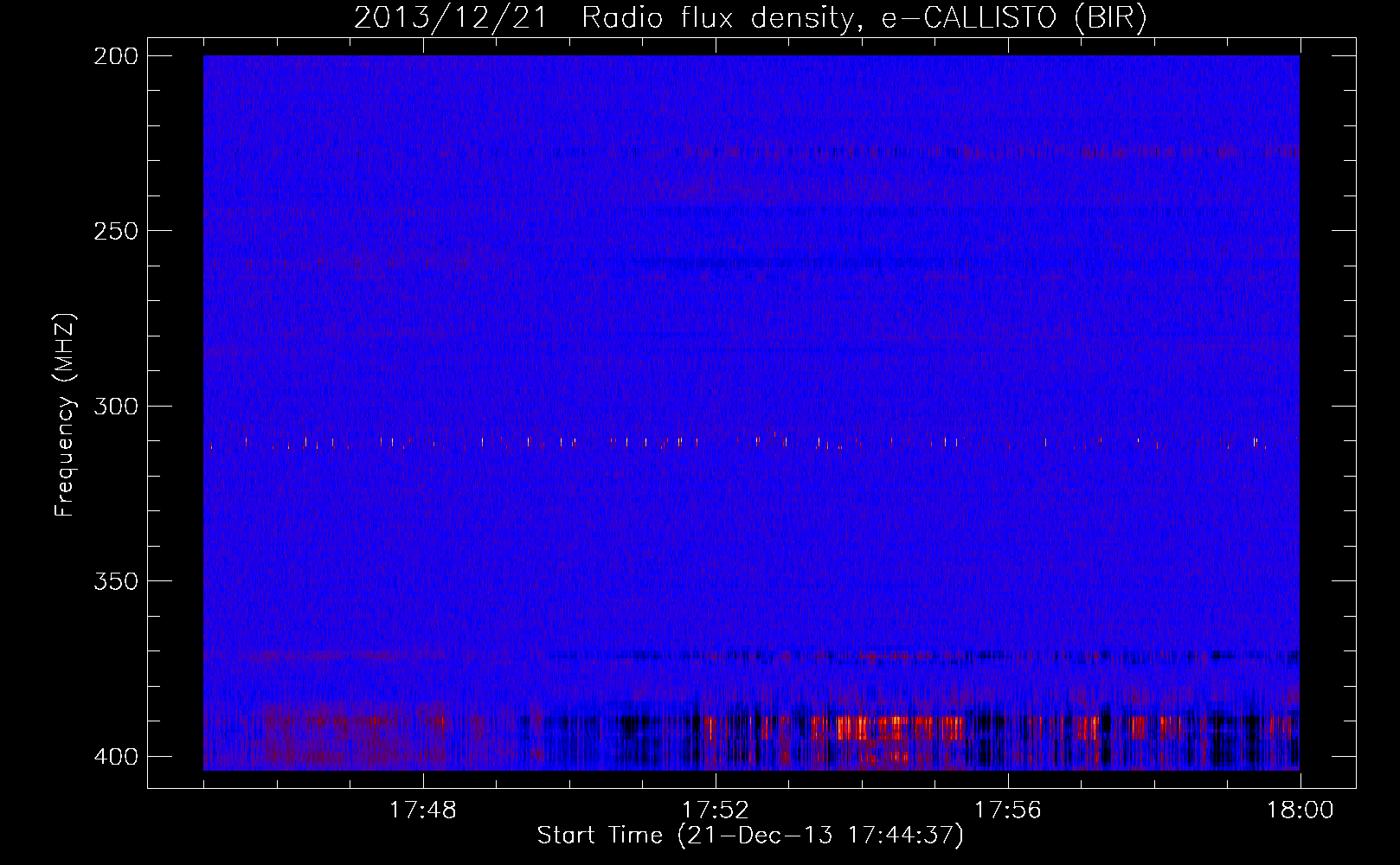1400x865 pixels.
Task: Click the 17:48 time tick label
Action: [x=422, y=811]
